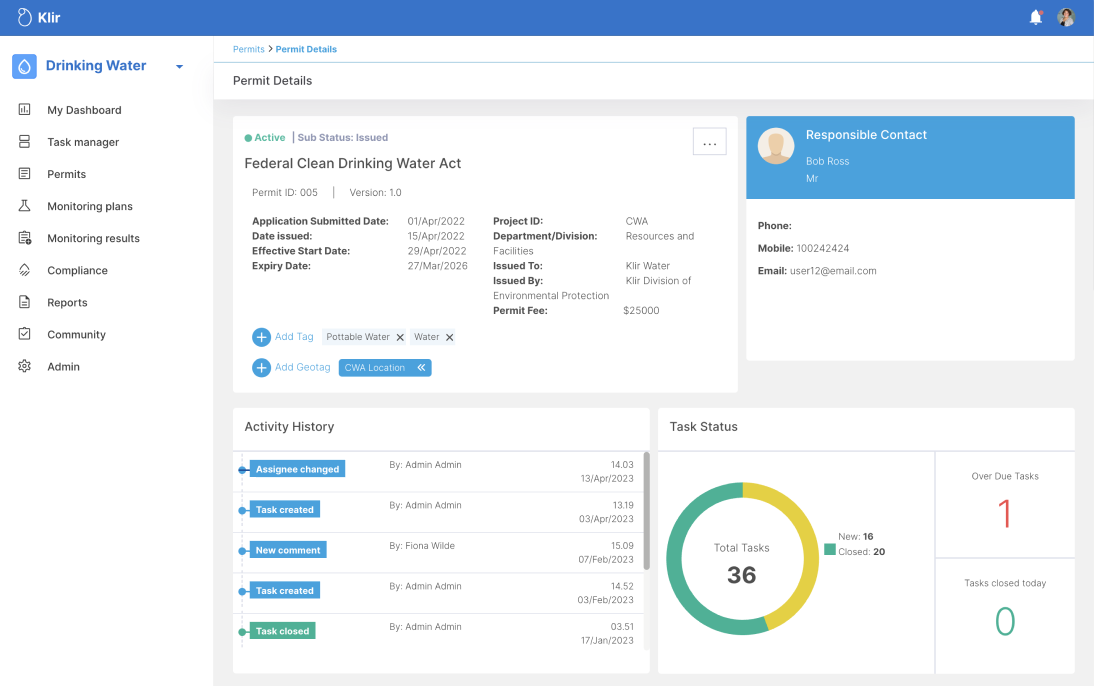Image resolution: width=1094 pixels, height=686 pixels.
Task: Collapse the CWA Location geotag chevron
Action: pyautogui.click(x=422, y=368)
